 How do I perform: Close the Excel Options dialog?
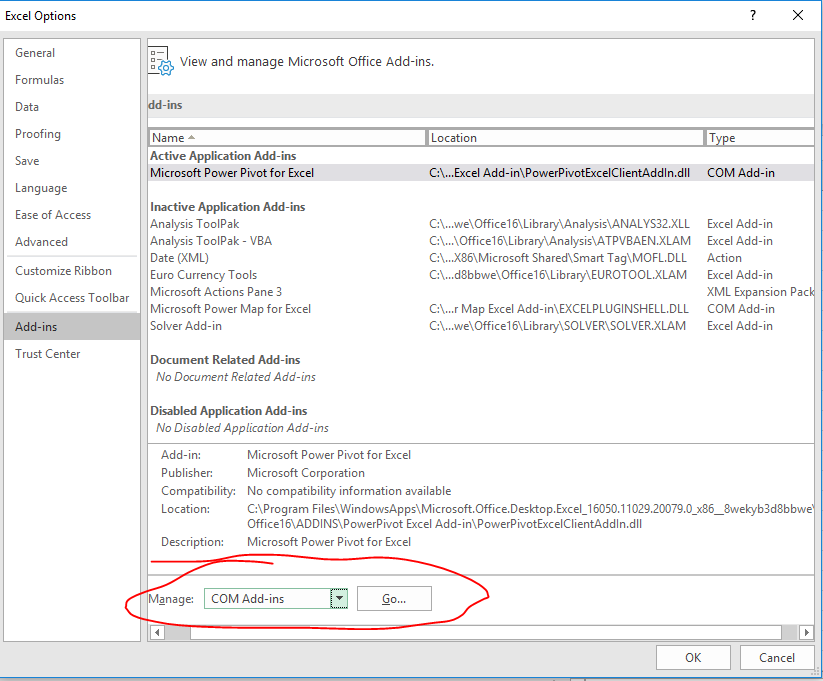(798, 15)
